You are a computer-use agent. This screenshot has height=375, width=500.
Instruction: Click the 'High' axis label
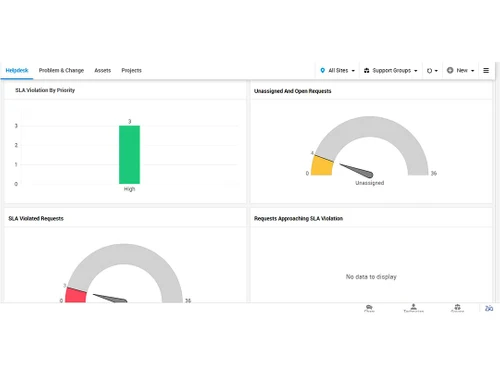click(129, 189)
